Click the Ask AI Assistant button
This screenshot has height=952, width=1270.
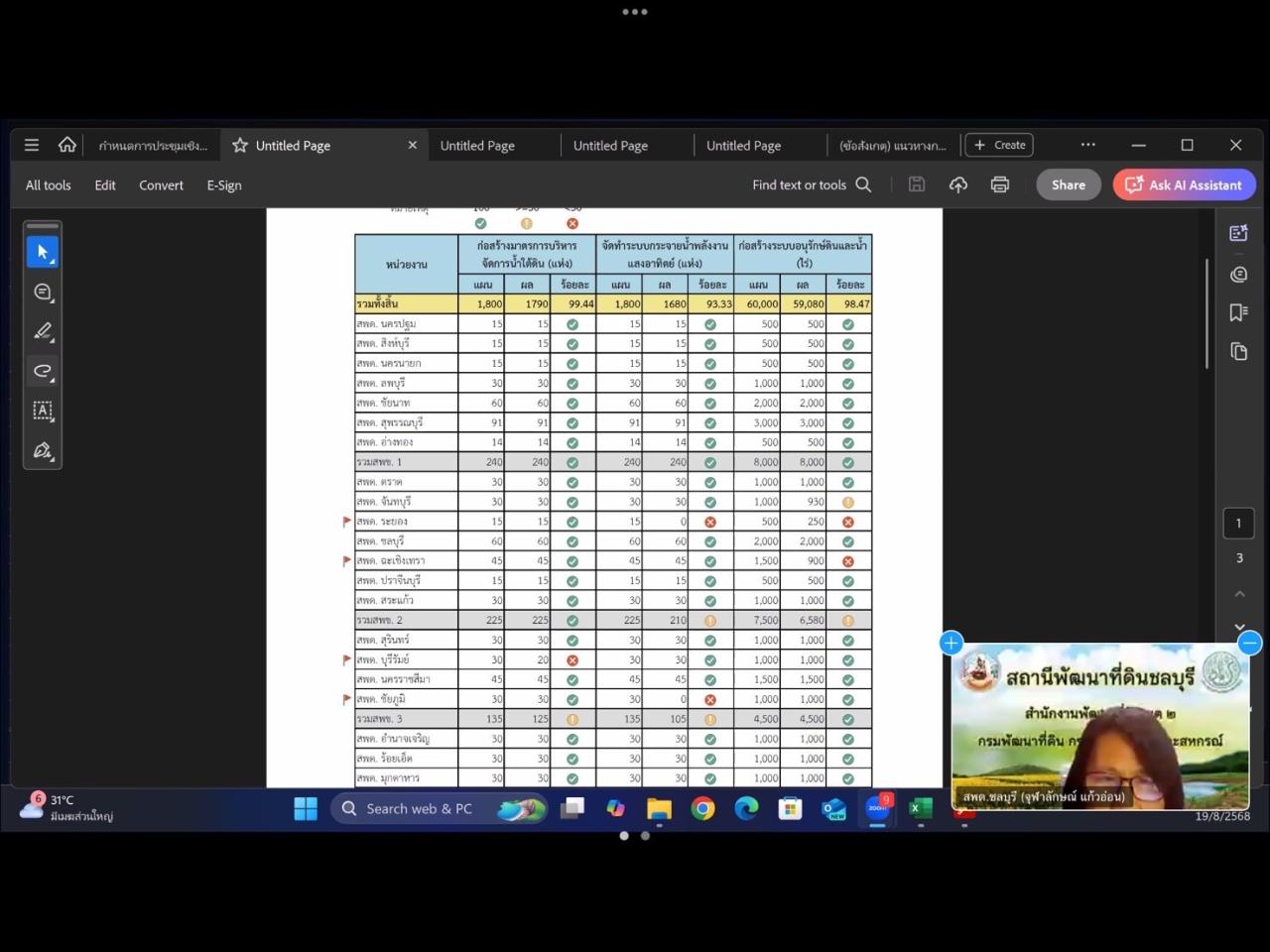pyautogui.click(x=1184, y=184)
